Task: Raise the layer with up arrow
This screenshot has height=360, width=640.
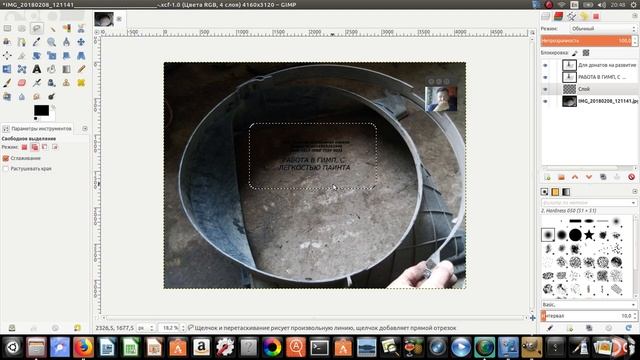Action: 575,177
